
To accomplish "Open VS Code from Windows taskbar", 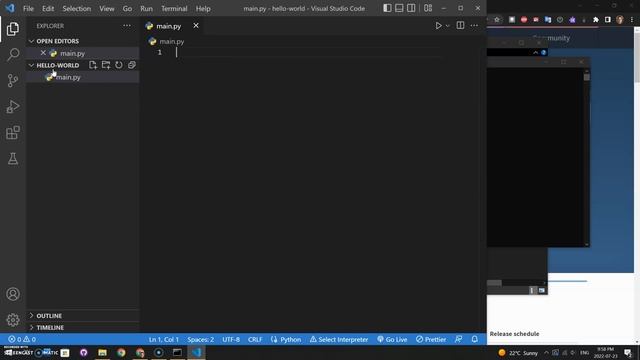I will (196, 352).
